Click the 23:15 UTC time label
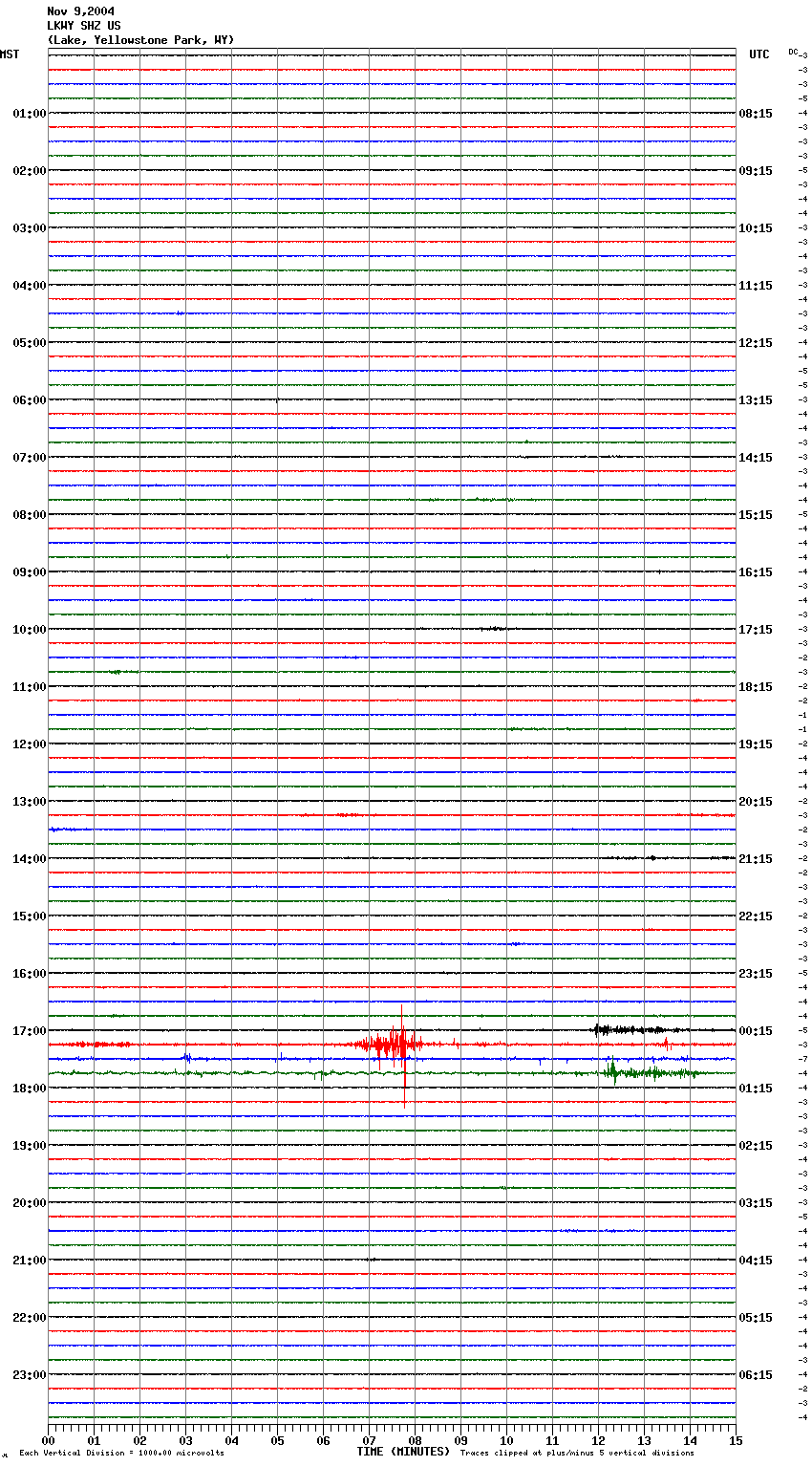812x1466 pixels. (756, 974)
